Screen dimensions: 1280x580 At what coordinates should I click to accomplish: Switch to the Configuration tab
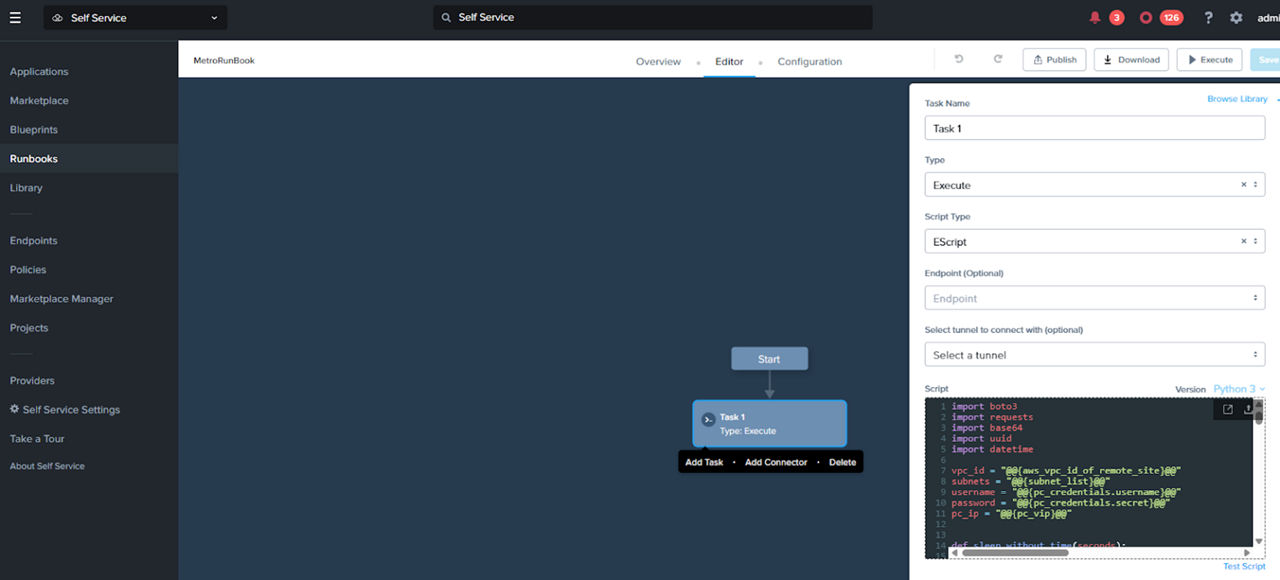click(x=809, y=62)
